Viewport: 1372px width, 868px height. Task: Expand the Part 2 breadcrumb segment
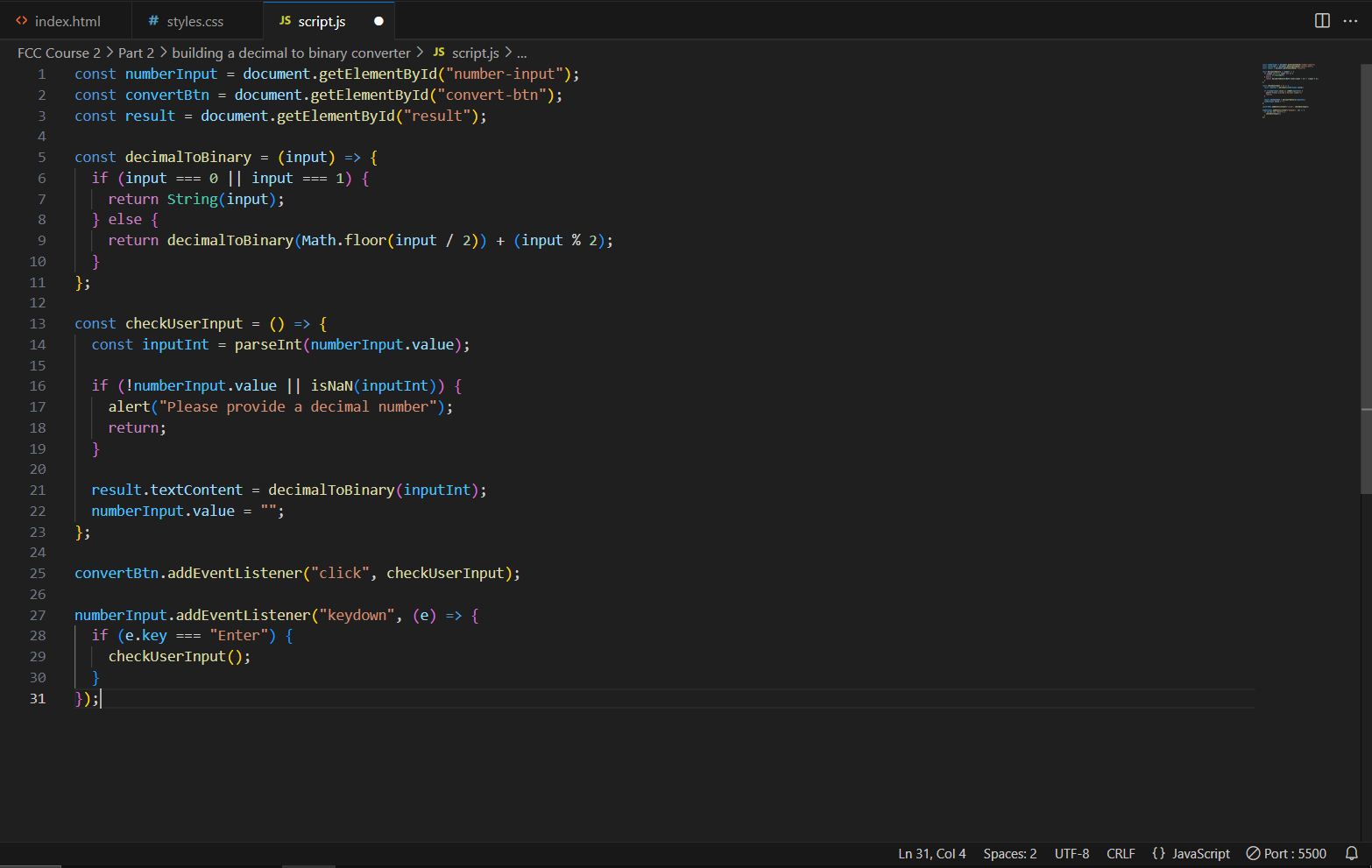tap(136, 53)
